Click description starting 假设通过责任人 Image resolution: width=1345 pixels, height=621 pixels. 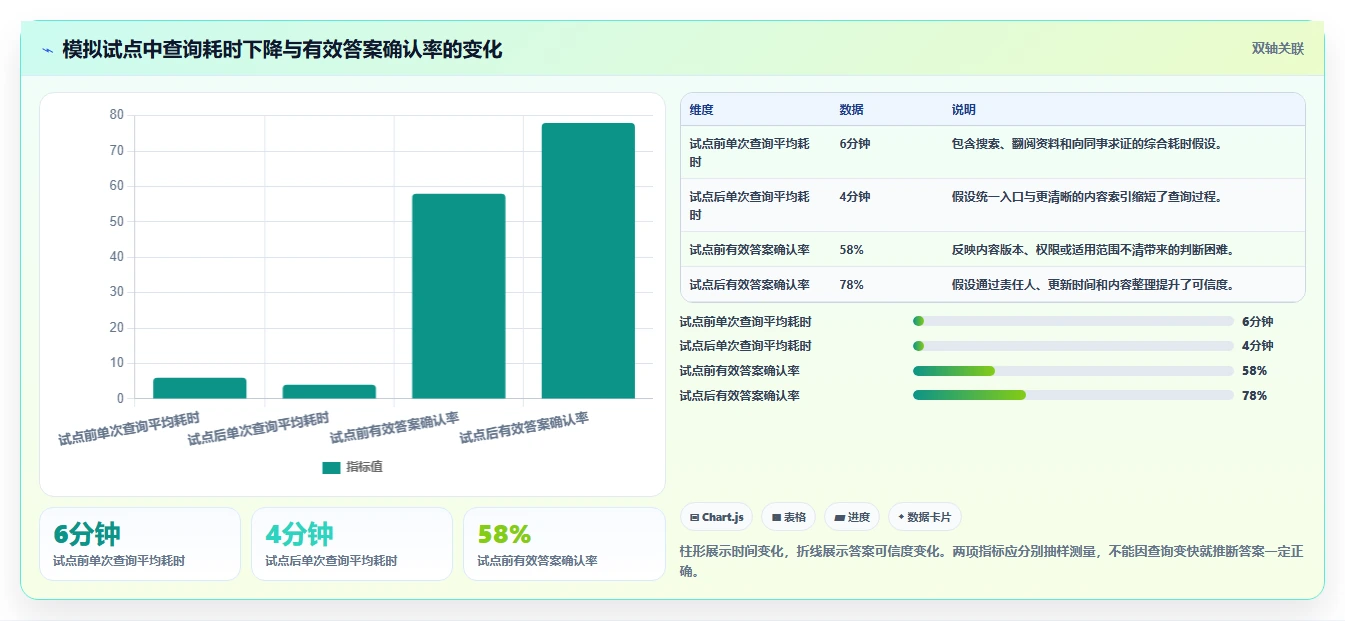point(1094,284)
